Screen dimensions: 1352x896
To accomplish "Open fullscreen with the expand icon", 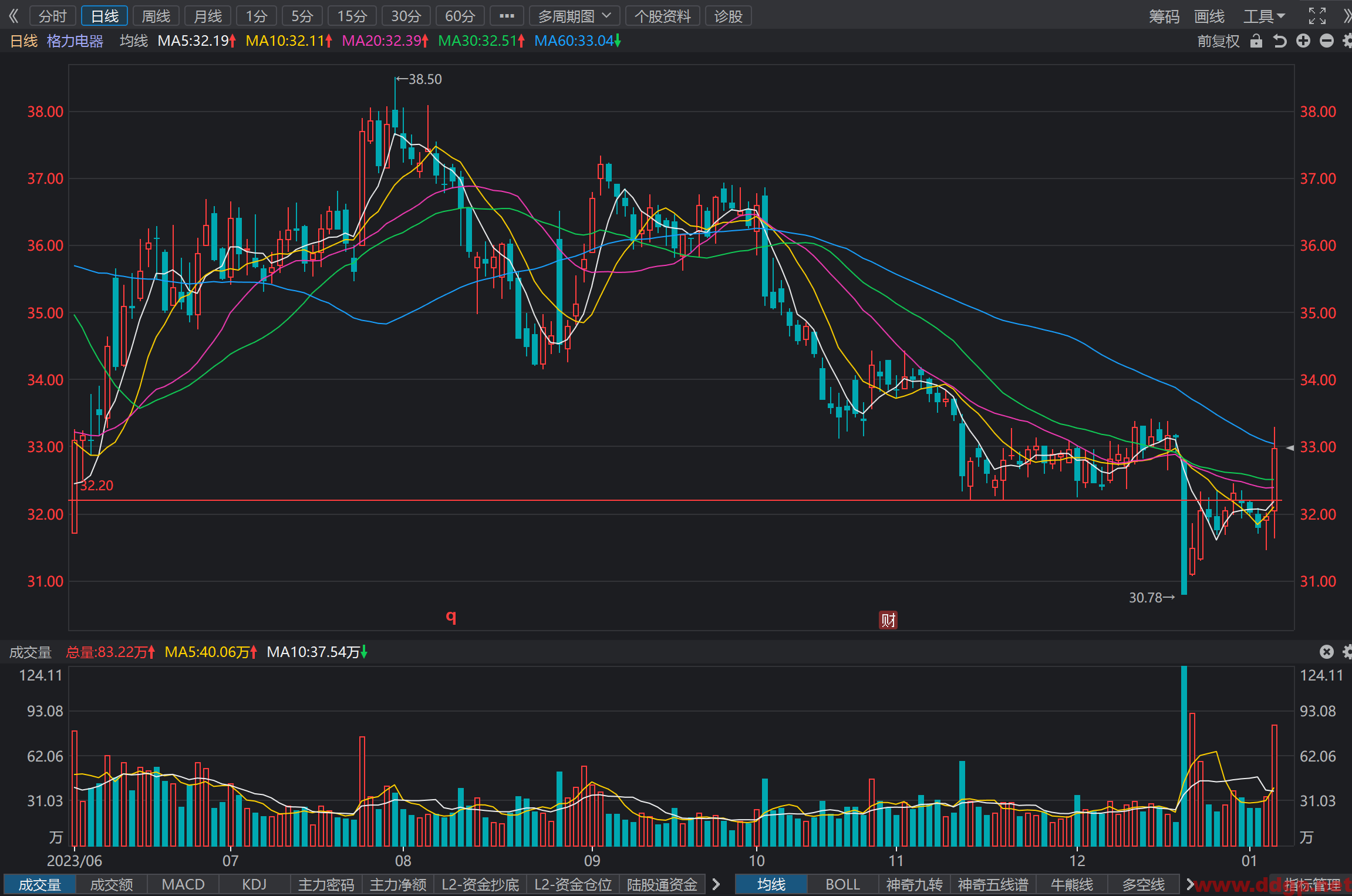I will pos(1317,16).
